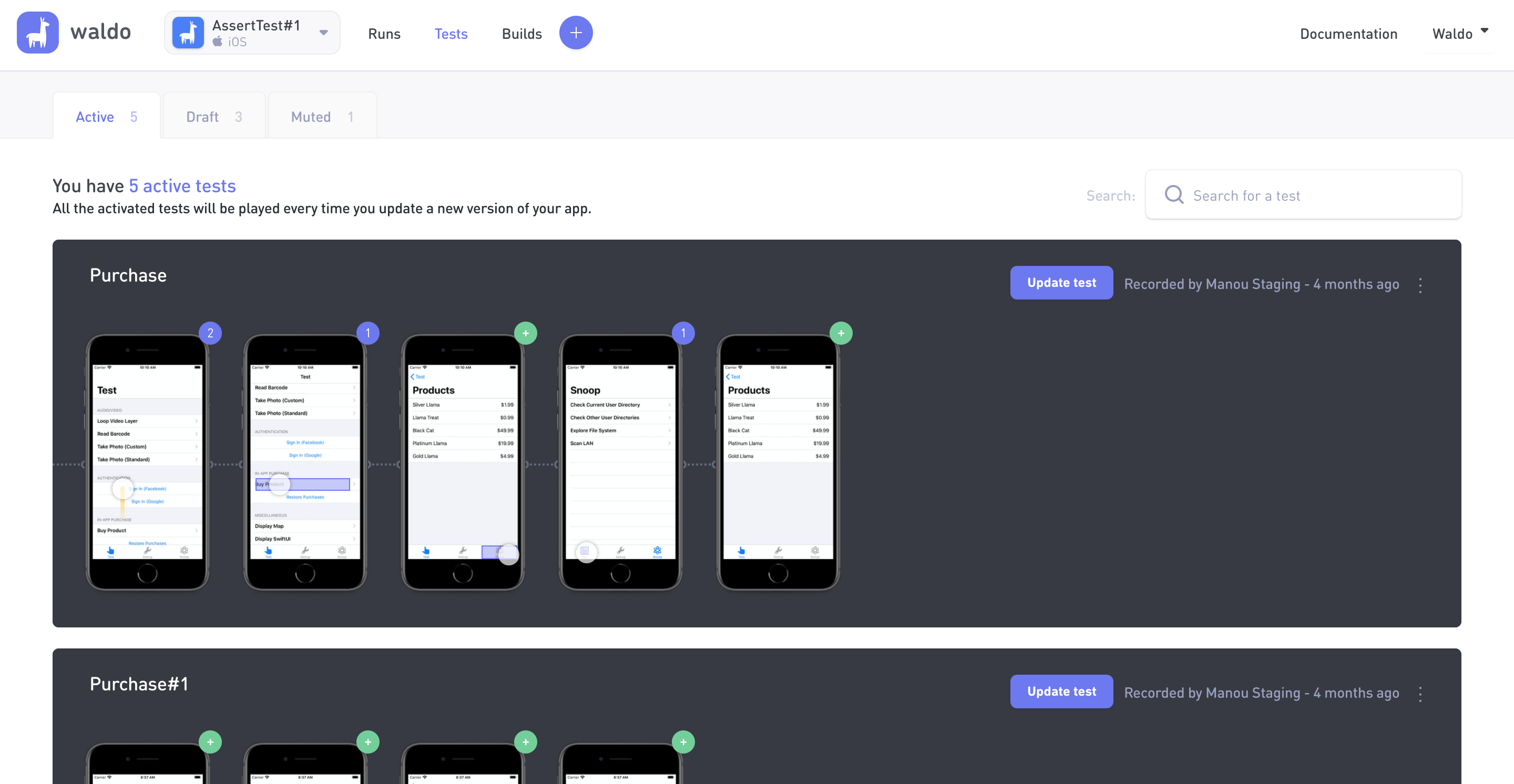The height and width of the screenshot is (784, 1514).
Task: Click the magnifying glass search icon
Action: point(1174,194)
